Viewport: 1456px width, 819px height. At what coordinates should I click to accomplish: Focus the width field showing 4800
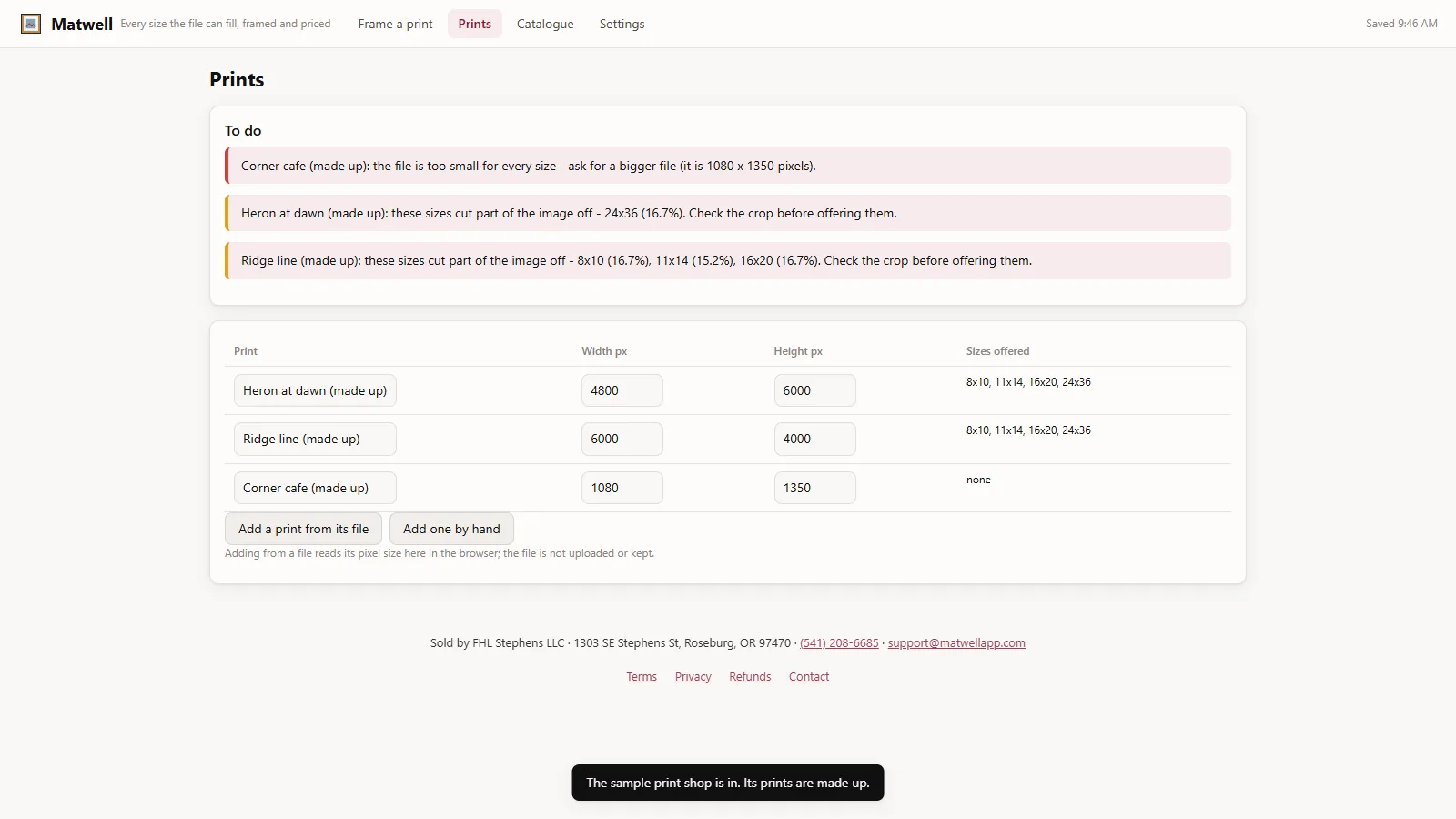pyautogui.click(x=622, y=390)
